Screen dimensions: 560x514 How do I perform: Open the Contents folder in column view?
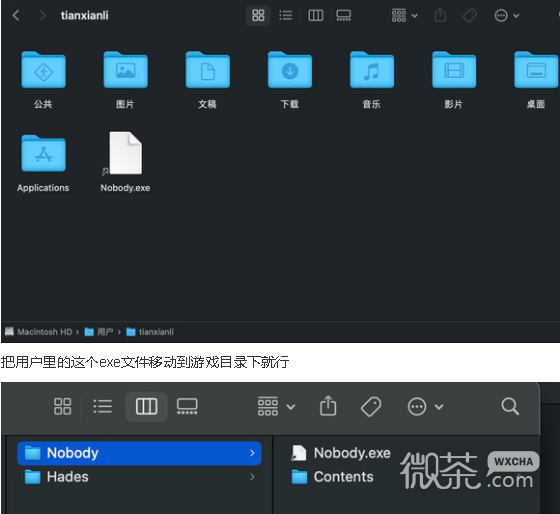[x=332, y=477]
